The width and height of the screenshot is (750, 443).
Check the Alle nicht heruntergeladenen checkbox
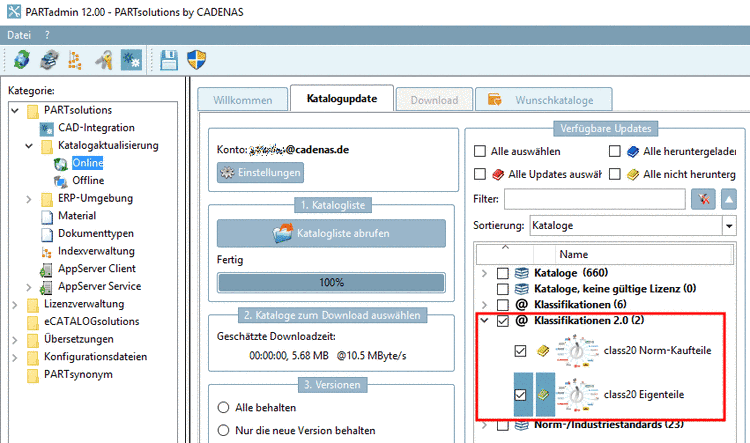(x=615, y=174)
